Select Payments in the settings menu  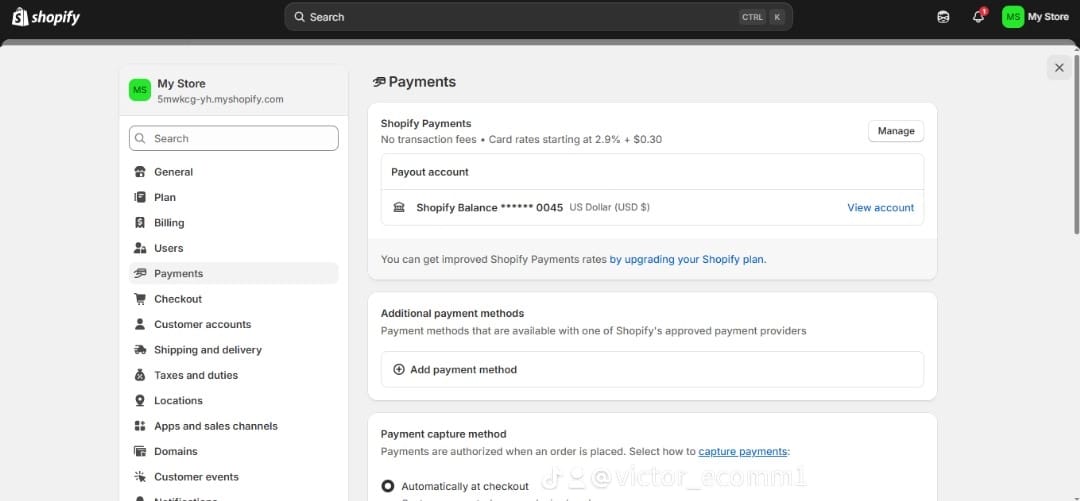233,274
